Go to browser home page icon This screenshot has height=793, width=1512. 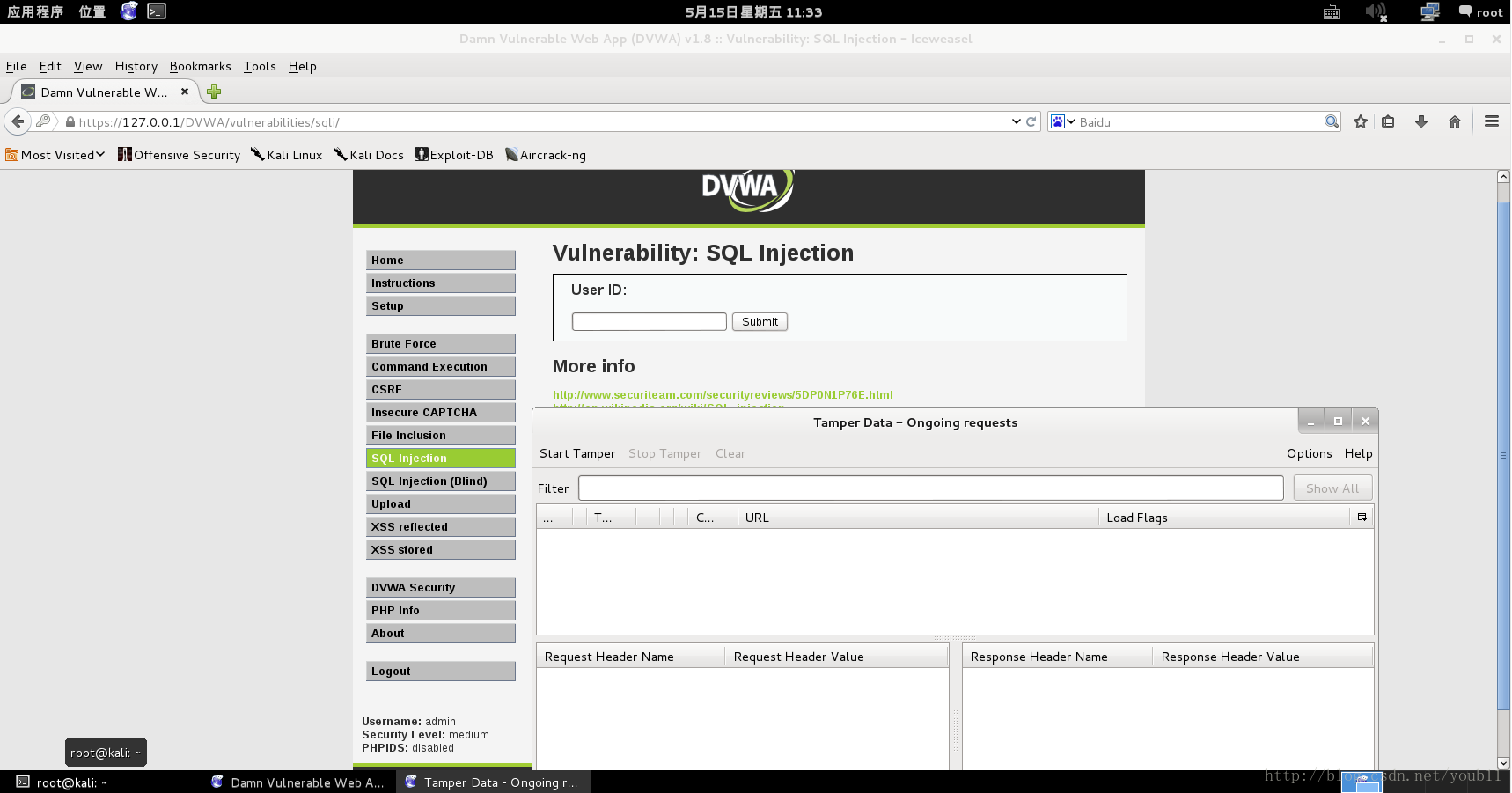pos(1455,121)
